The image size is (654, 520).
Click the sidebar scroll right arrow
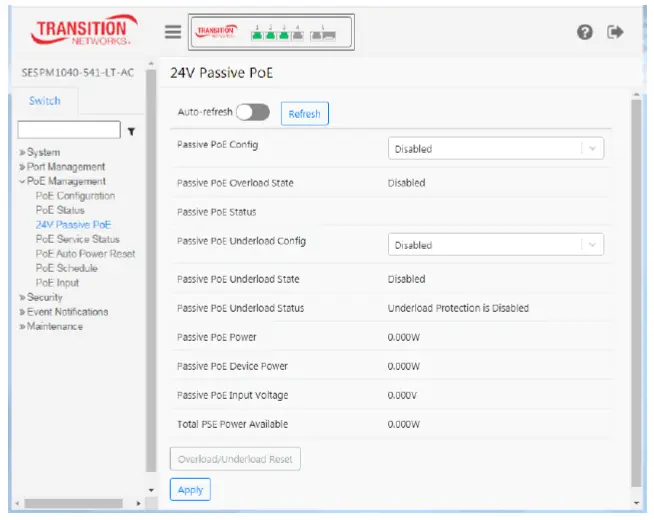[x=138, y=503]
